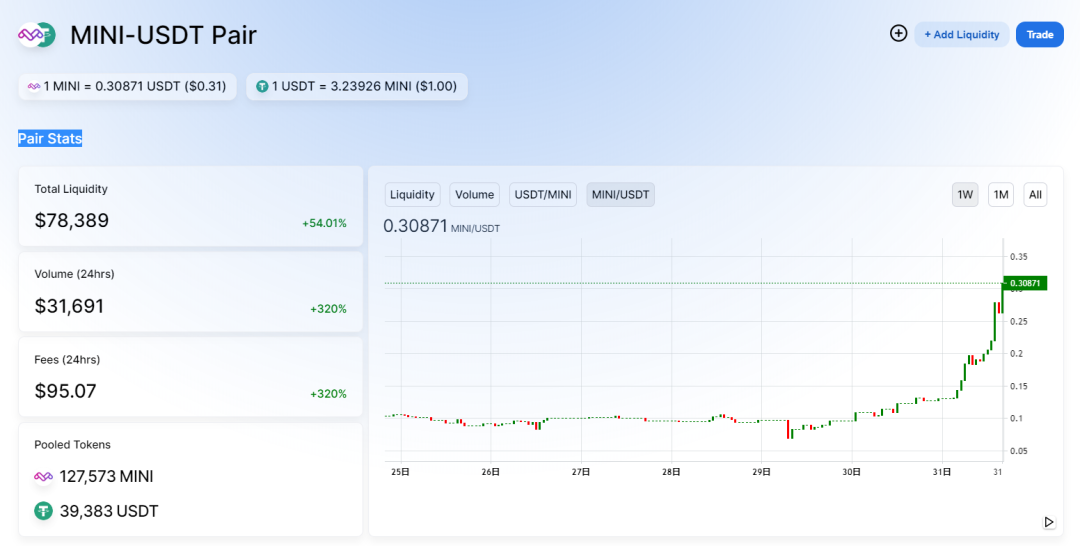Click the Volume (24hrs) label
Screen dimensions: 1080x546
pos(74,274)
